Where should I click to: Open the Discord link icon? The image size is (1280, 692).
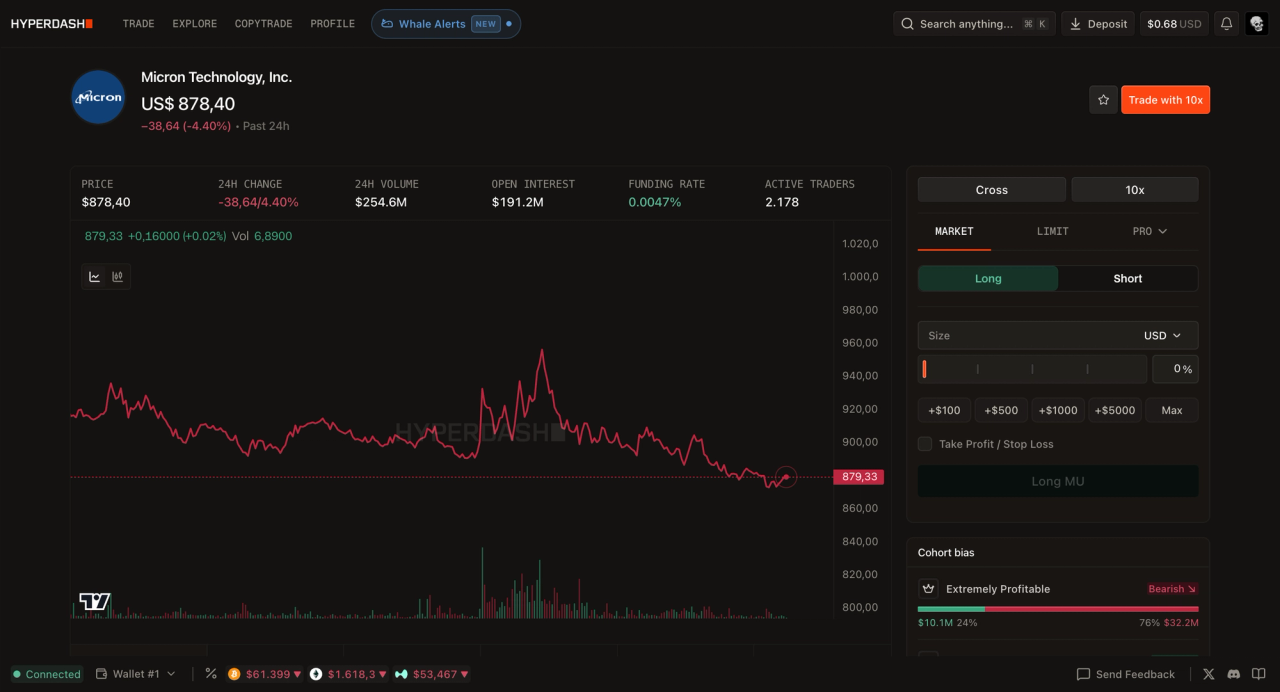point(1233,674)
